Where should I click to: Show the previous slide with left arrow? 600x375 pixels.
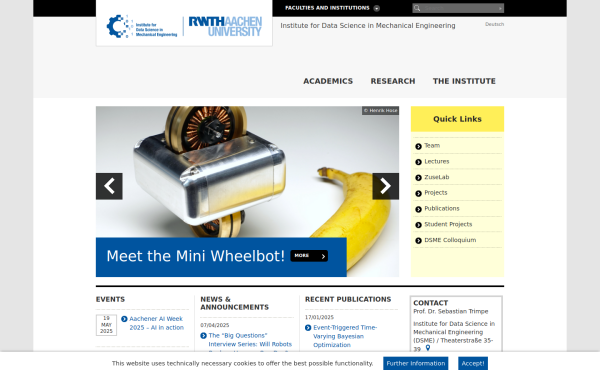pos(109,186)
